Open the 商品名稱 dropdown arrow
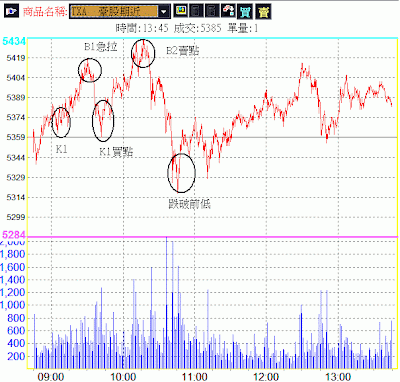400x382 pixels. point(163,12)
